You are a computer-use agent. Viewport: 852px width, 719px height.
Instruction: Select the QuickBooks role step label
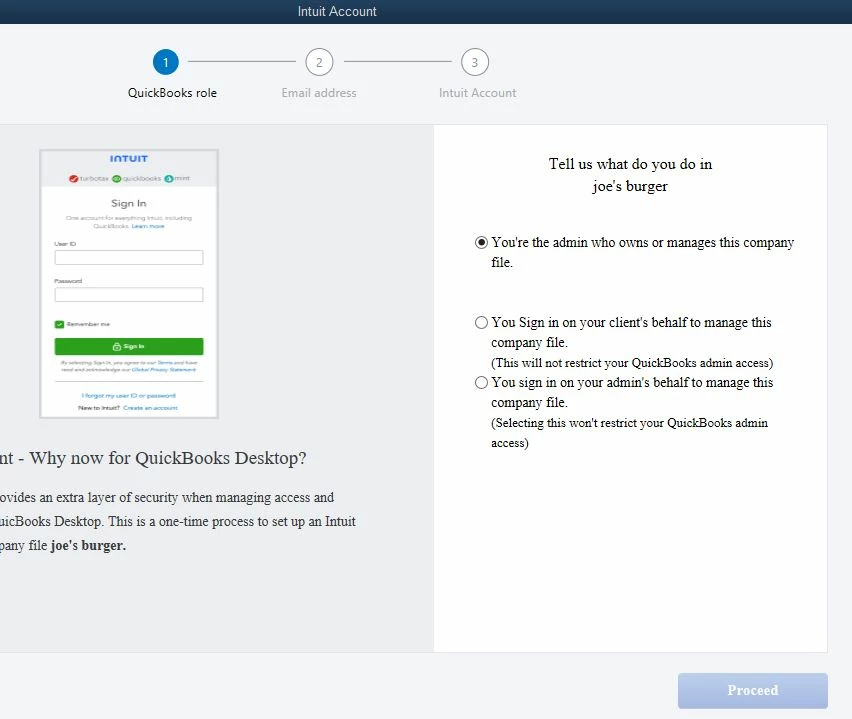click(172, 93)
